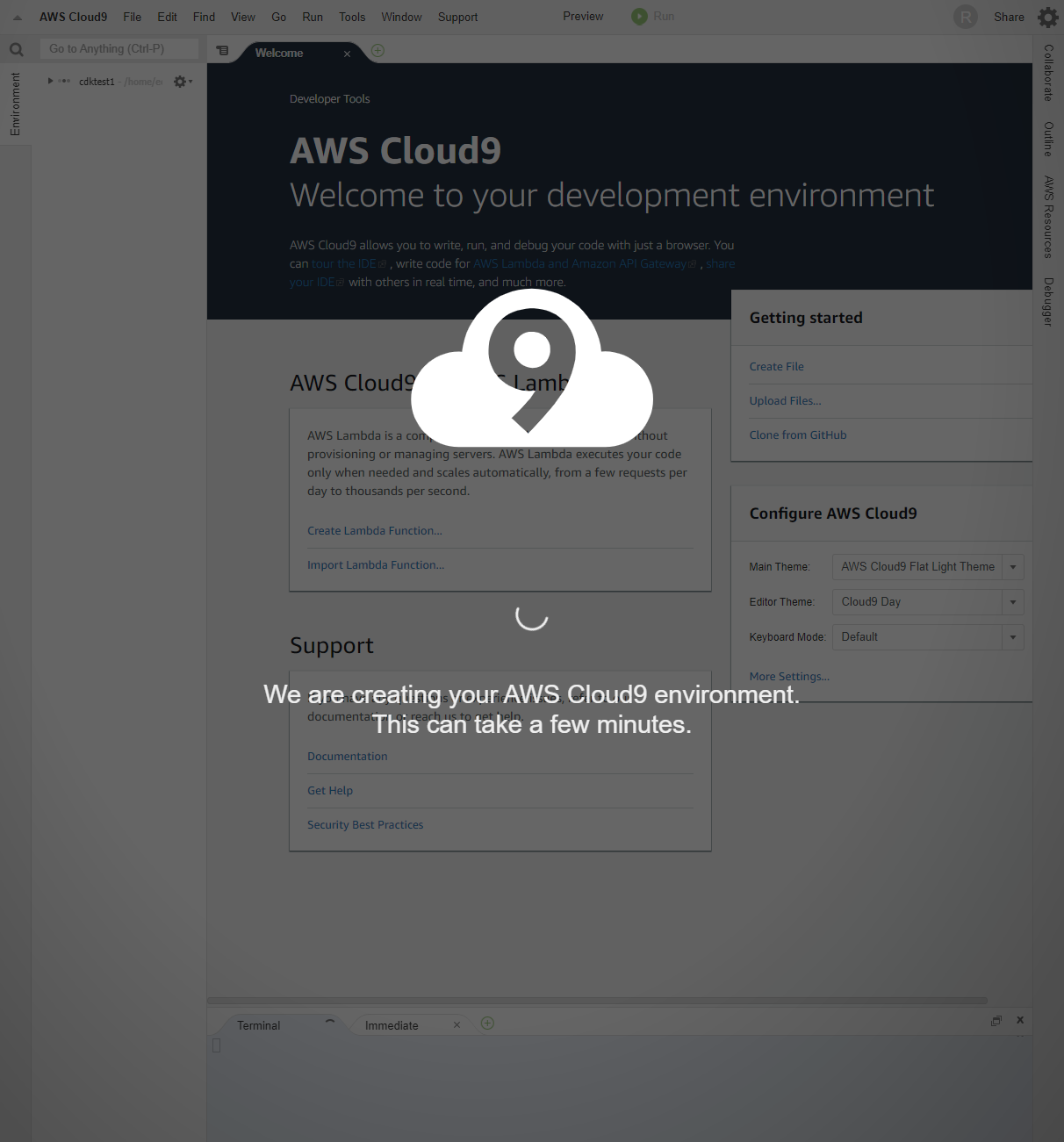Close the Welcome tab
Viewport: 1064px width, 1142px height.
pyautogui.click(x=347, y=54)
